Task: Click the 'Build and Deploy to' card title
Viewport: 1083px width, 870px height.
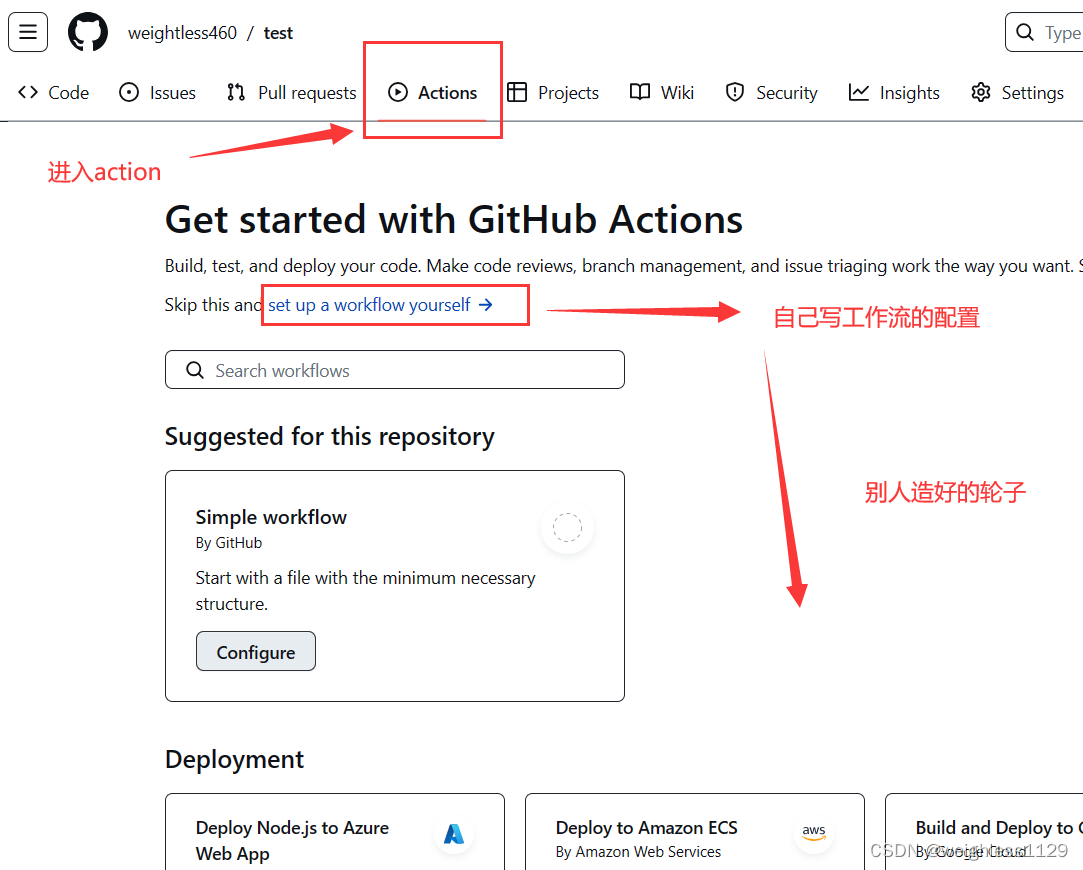Action: [x=999, y=827]
